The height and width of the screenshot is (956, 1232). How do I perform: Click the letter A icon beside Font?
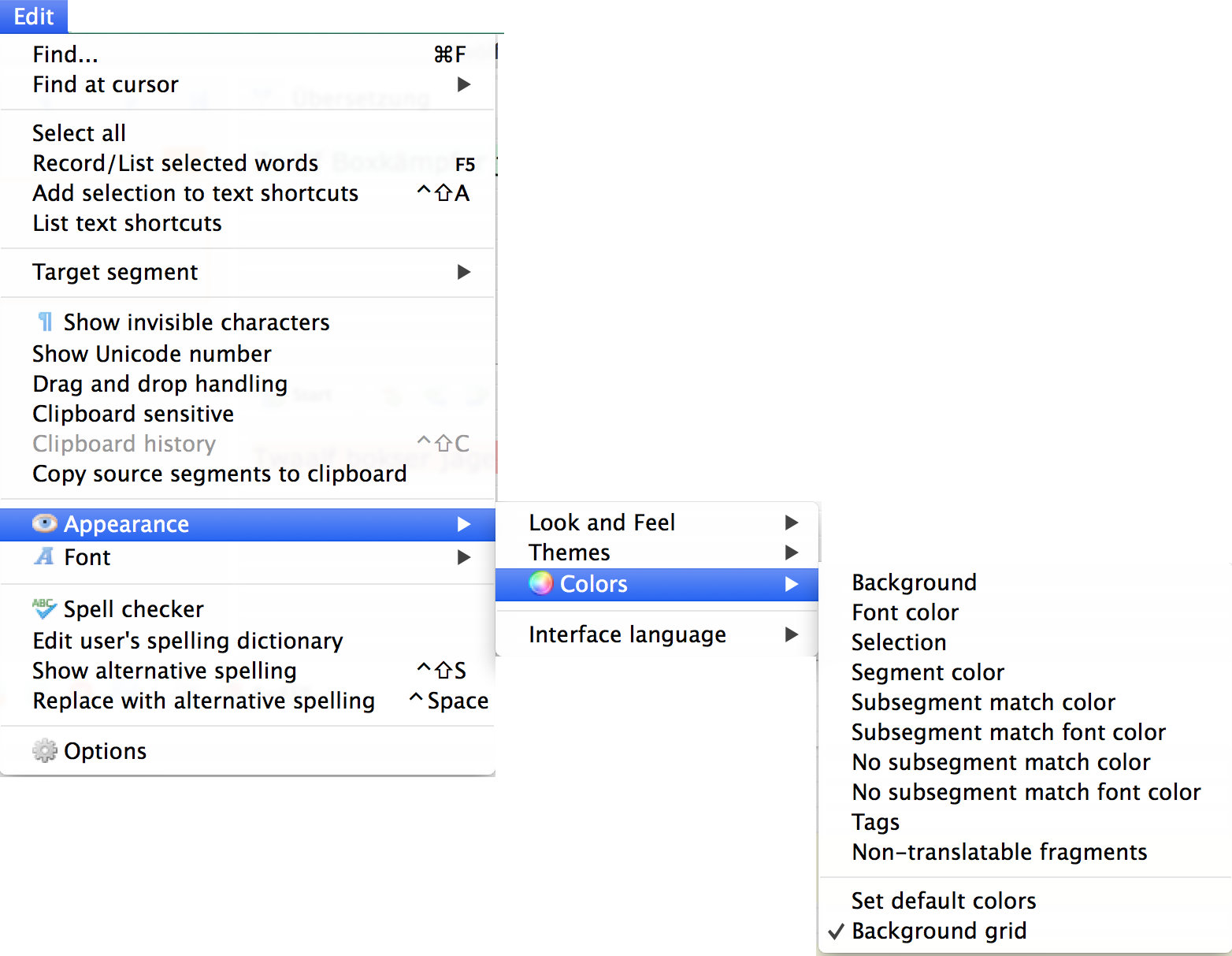(45, 556)
